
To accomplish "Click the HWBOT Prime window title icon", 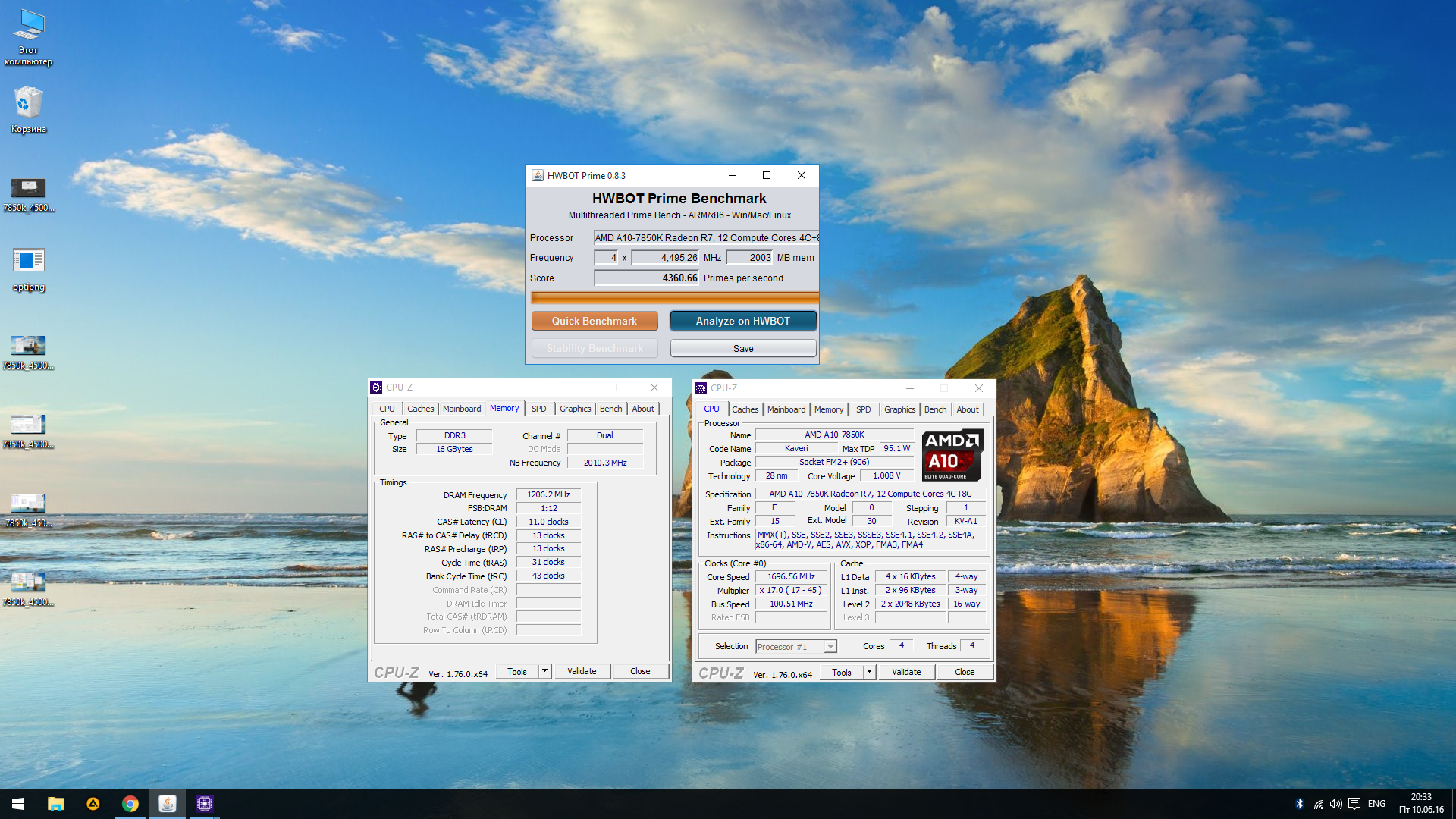I will click(x=537, y=175).
